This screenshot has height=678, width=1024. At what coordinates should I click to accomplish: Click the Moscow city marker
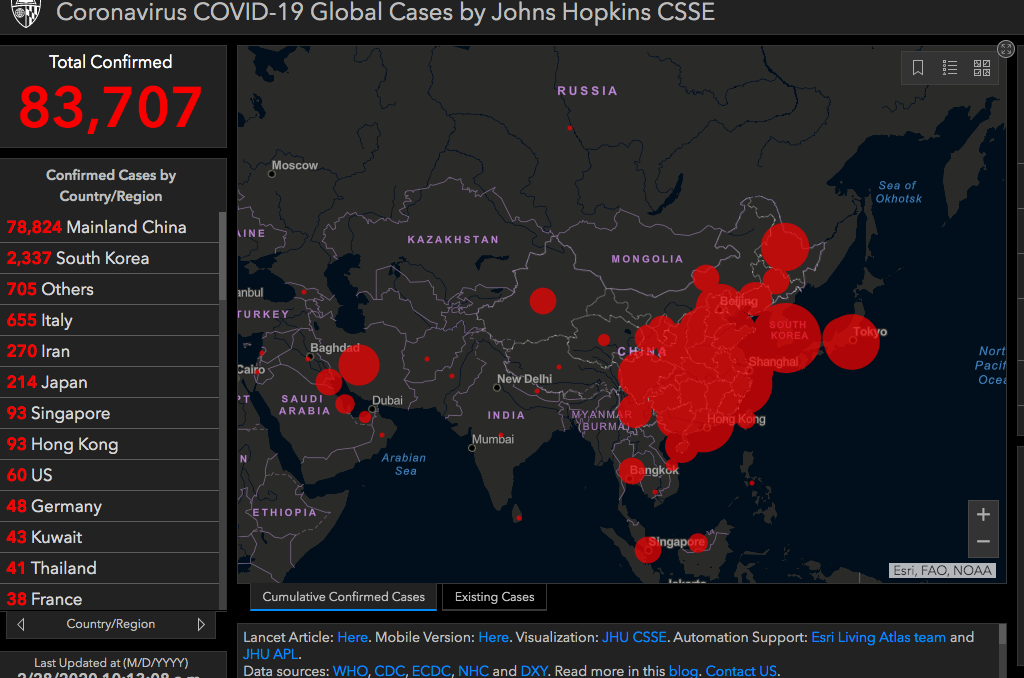272,174
